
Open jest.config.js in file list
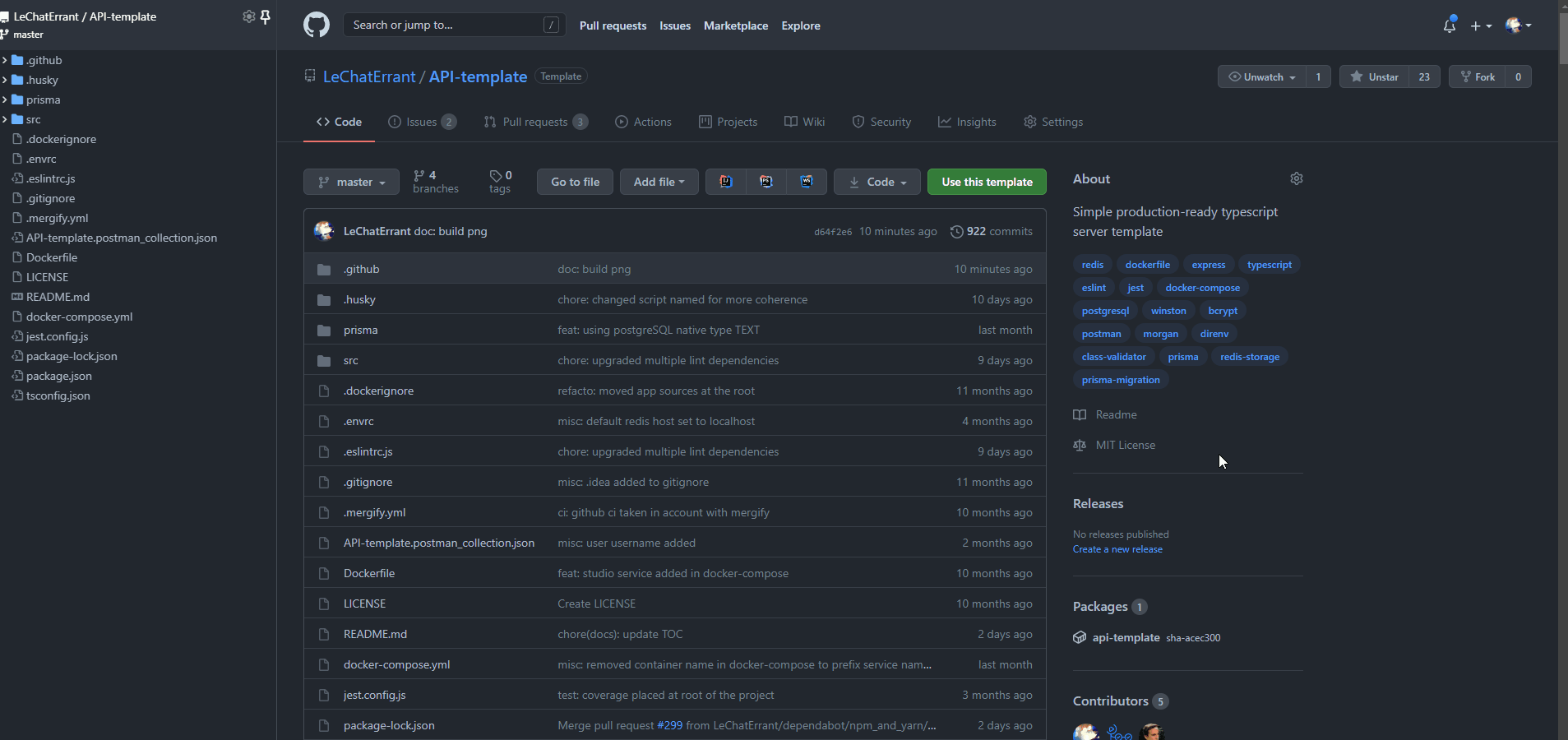pyautogui.click(x=374, y=695)
